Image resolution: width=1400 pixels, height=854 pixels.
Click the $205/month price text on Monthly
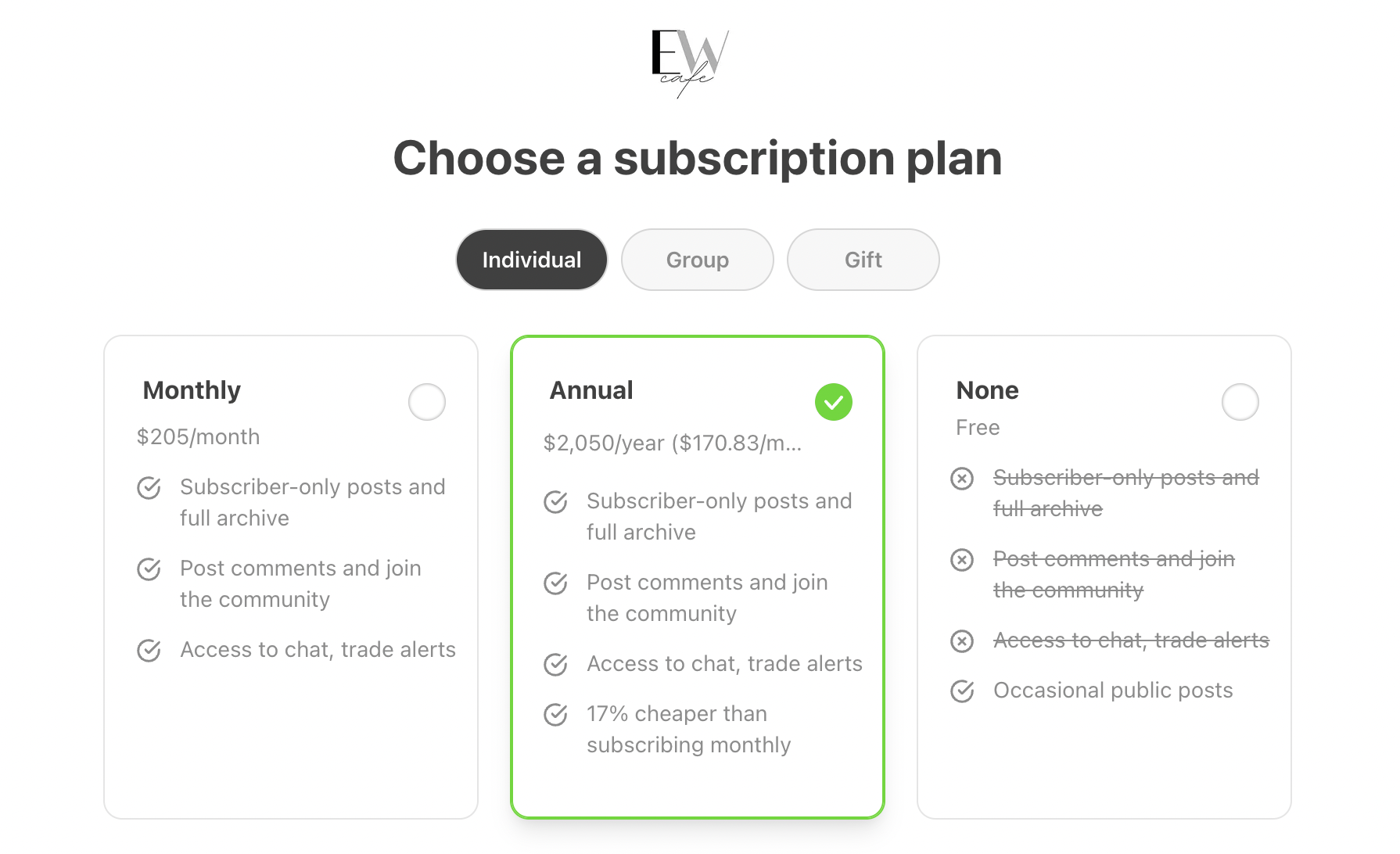coord(199,436)
